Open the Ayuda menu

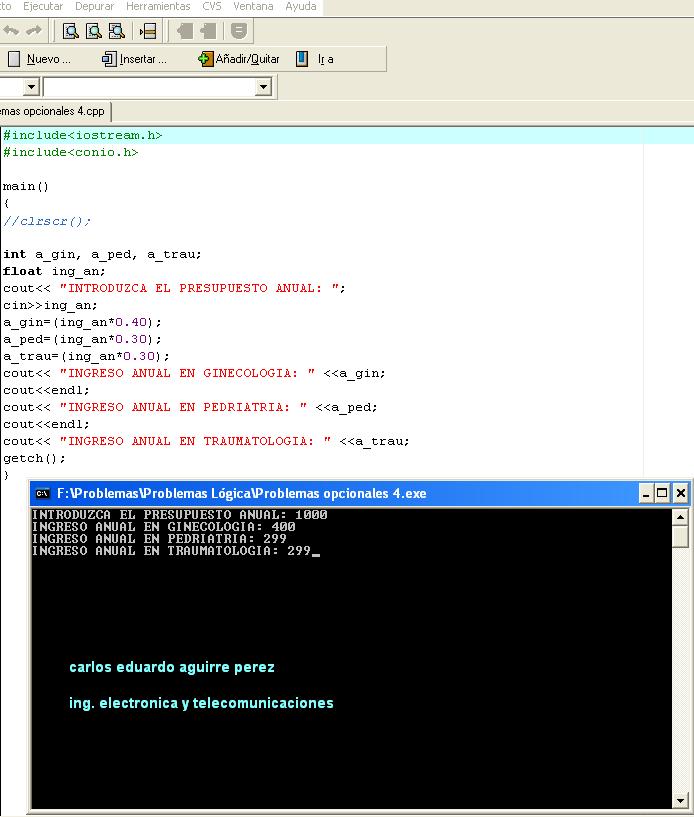pos(301,6)
